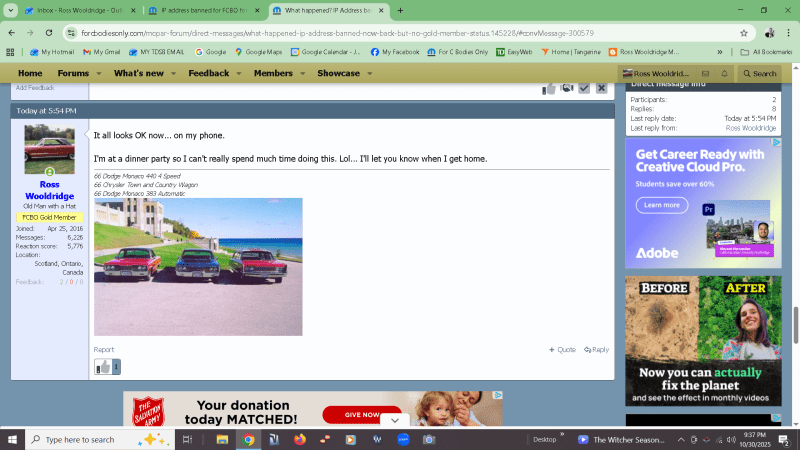Open Firefox from the taskbar

pos(299,439)
